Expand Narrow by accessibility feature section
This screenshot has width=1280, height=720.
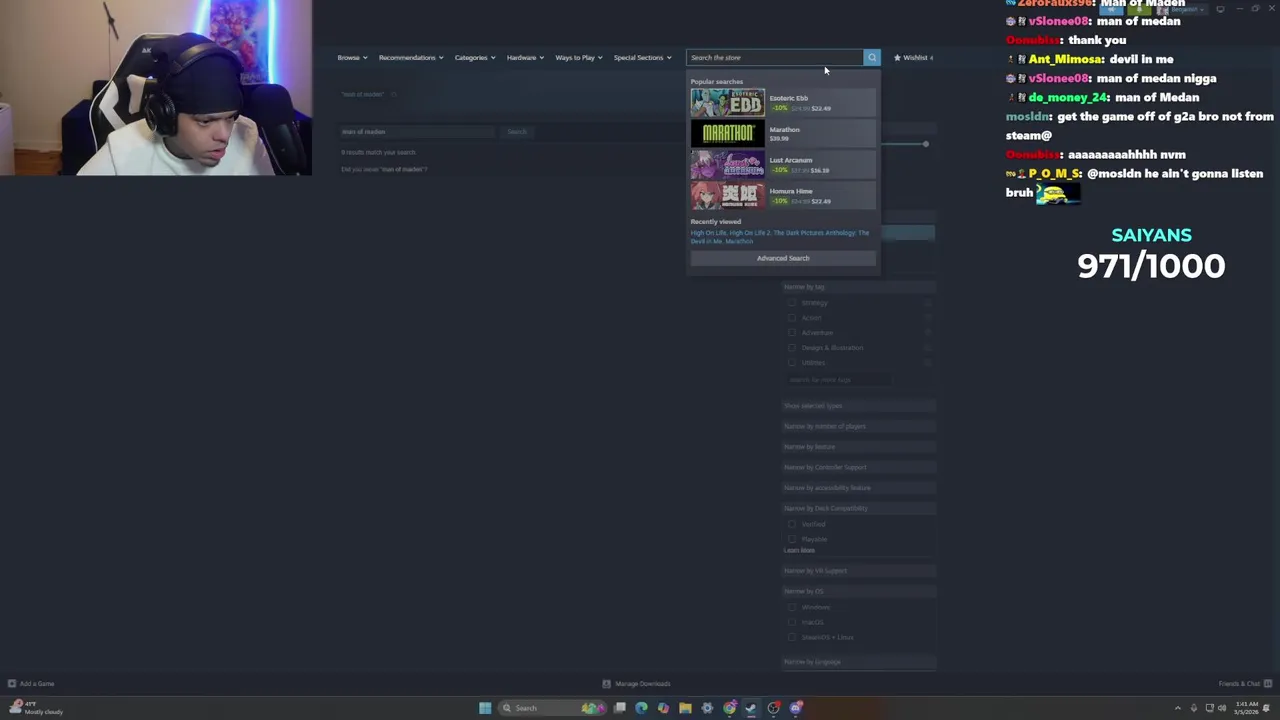point(859,488)
